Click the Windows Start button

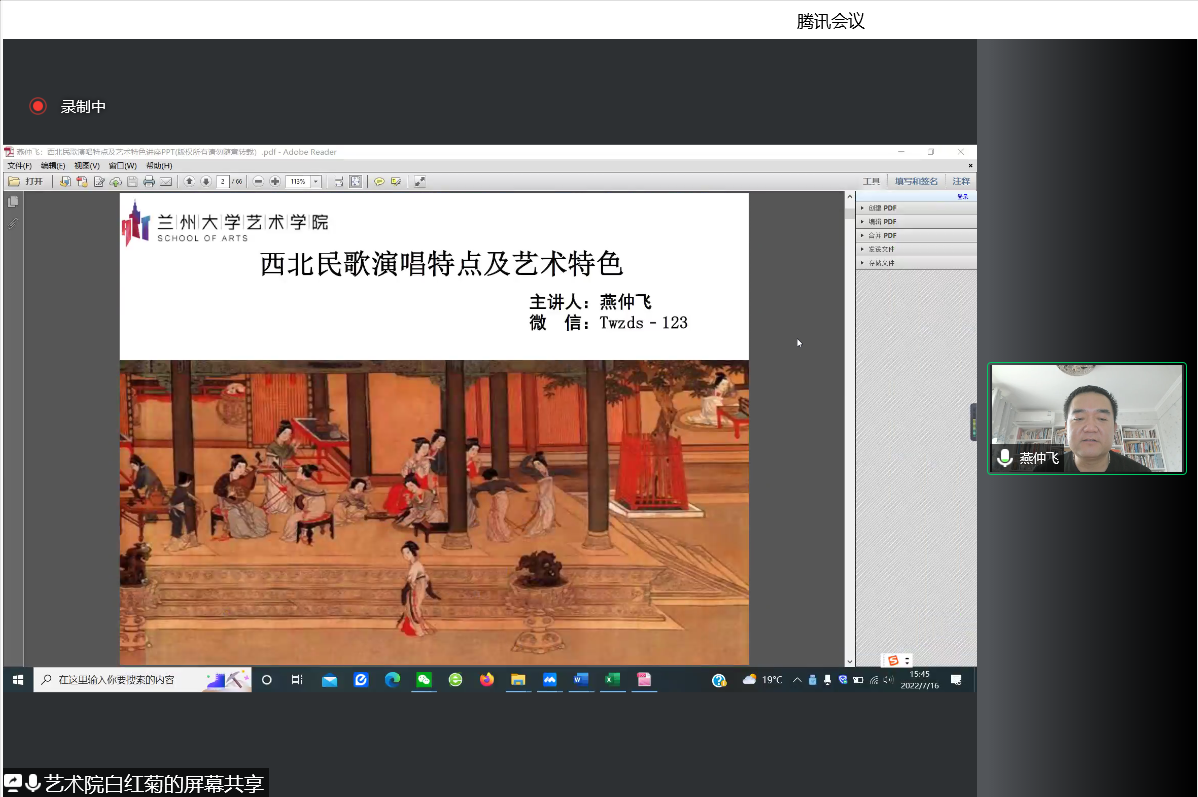(x=18, y=679)
